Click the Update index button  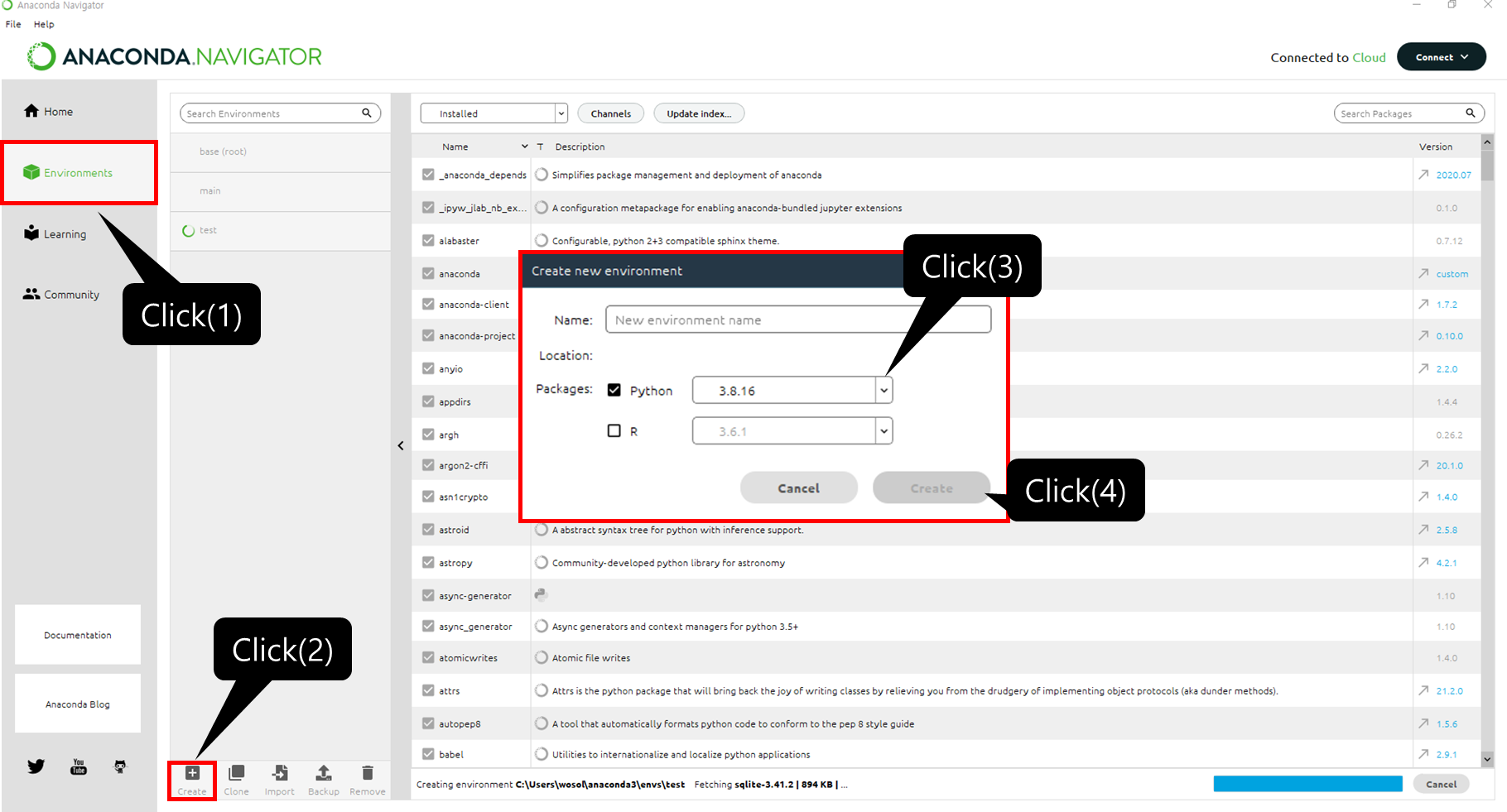(699, 113)
